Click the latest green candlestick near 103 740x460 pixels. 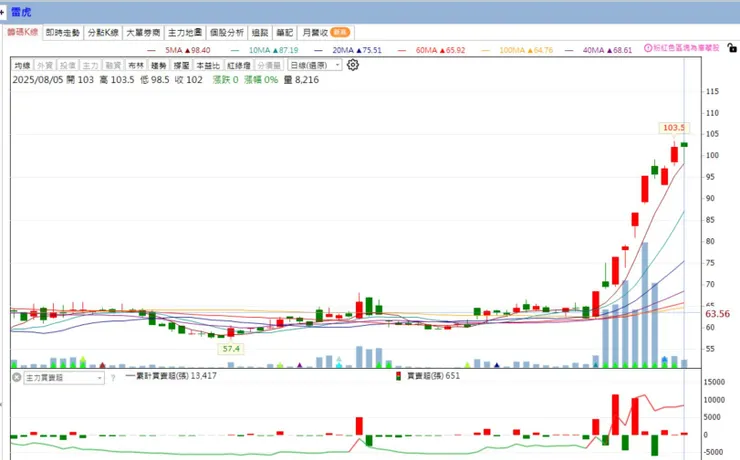click(x=684, y=145)
